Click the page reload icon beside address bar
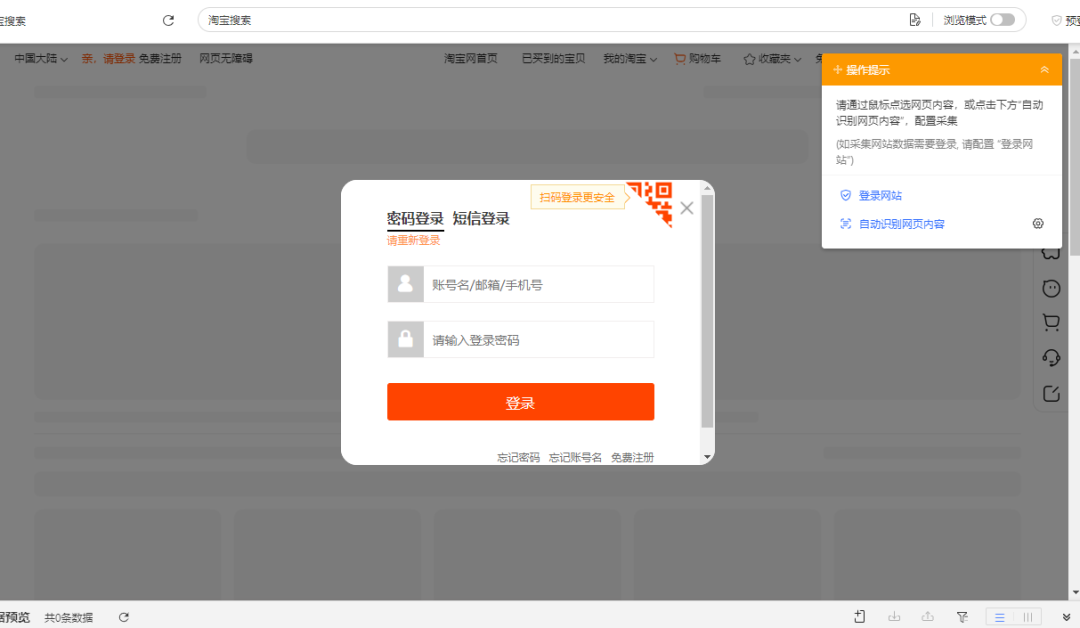Viewport: 1080px width, 628px height. click(x=168, y=20)
